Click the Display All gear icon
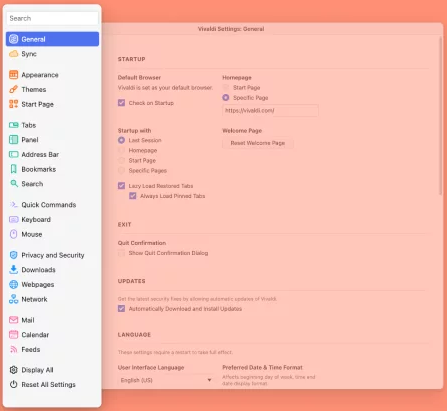Screen dimensions: 447x411 [14, 370]
